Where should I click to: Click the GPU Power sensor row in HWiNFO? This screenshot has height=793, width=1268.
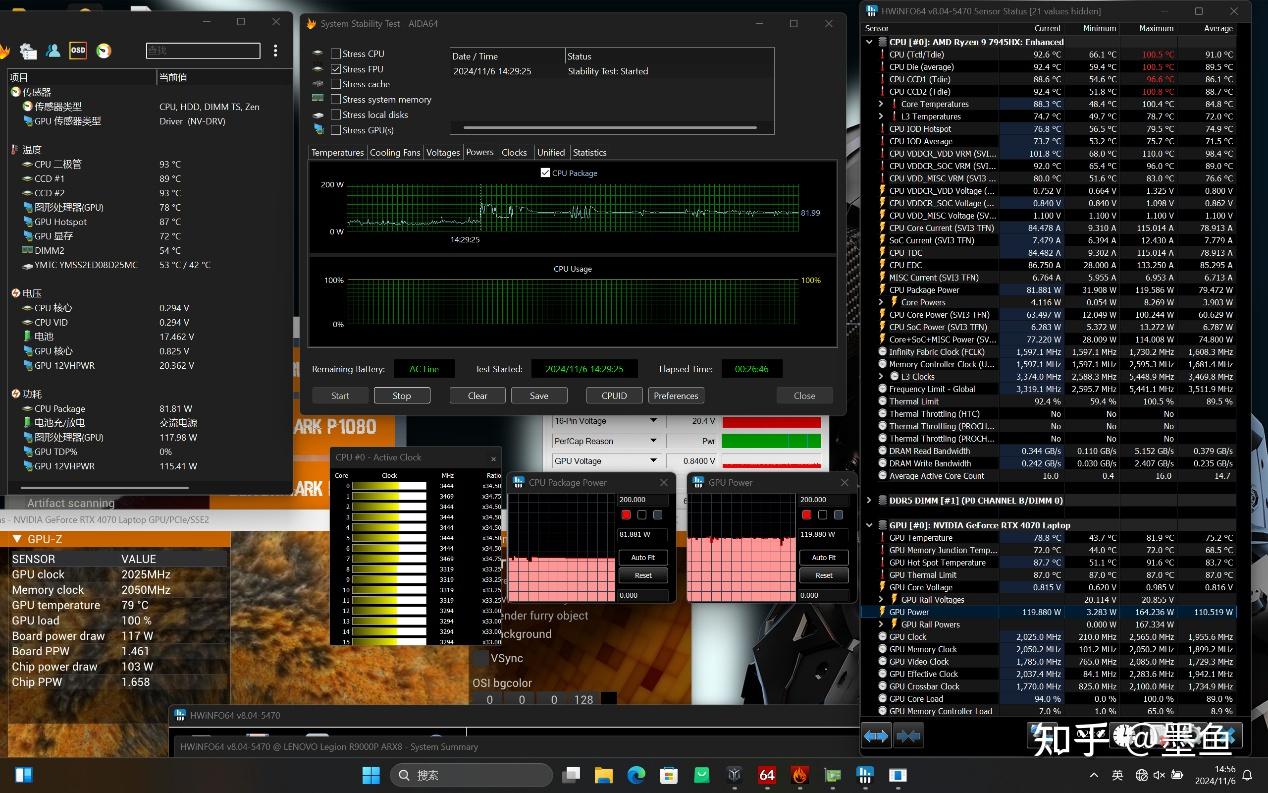1050,612
